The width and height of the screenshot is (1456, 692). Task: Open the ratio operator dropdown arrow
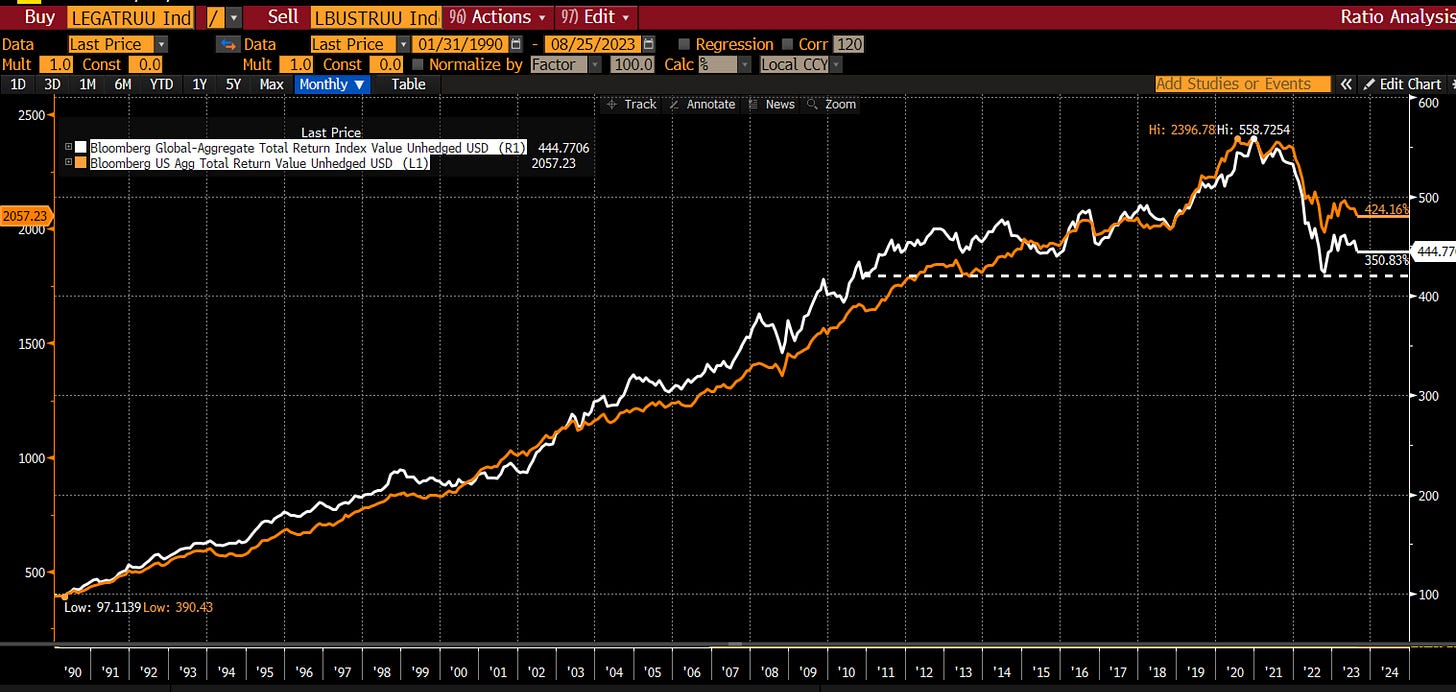pyautogui.click(x=234, y=17)
